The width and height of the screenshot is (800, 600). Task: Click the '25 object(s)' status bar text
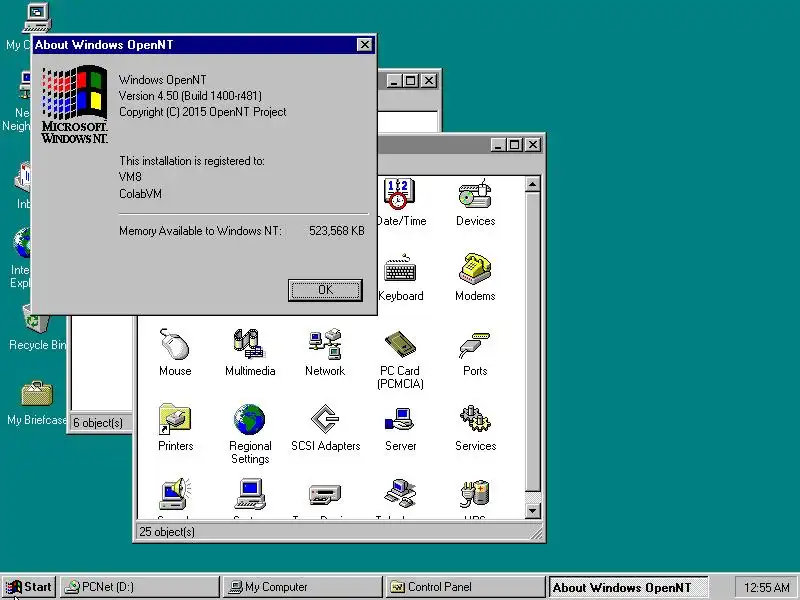point(167,532)
